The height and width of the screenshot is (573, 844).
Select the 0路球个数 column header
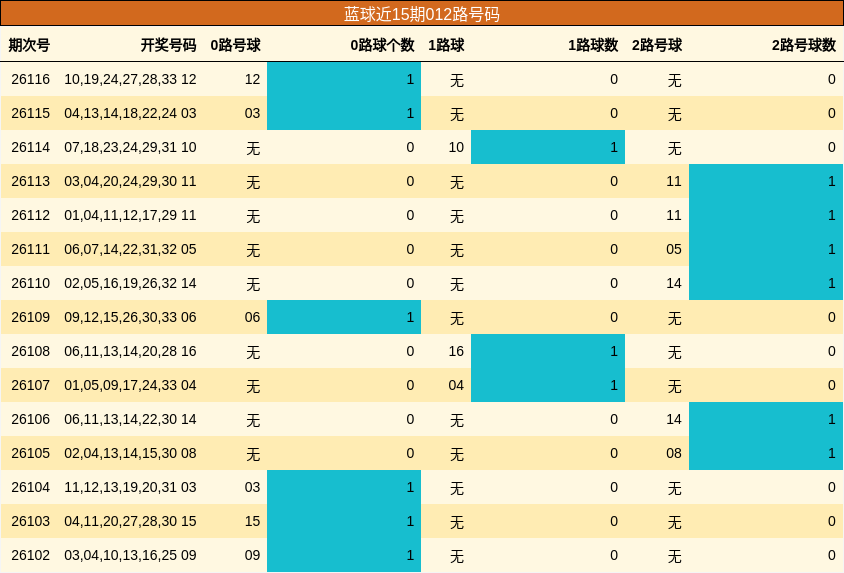coord(382,45)
